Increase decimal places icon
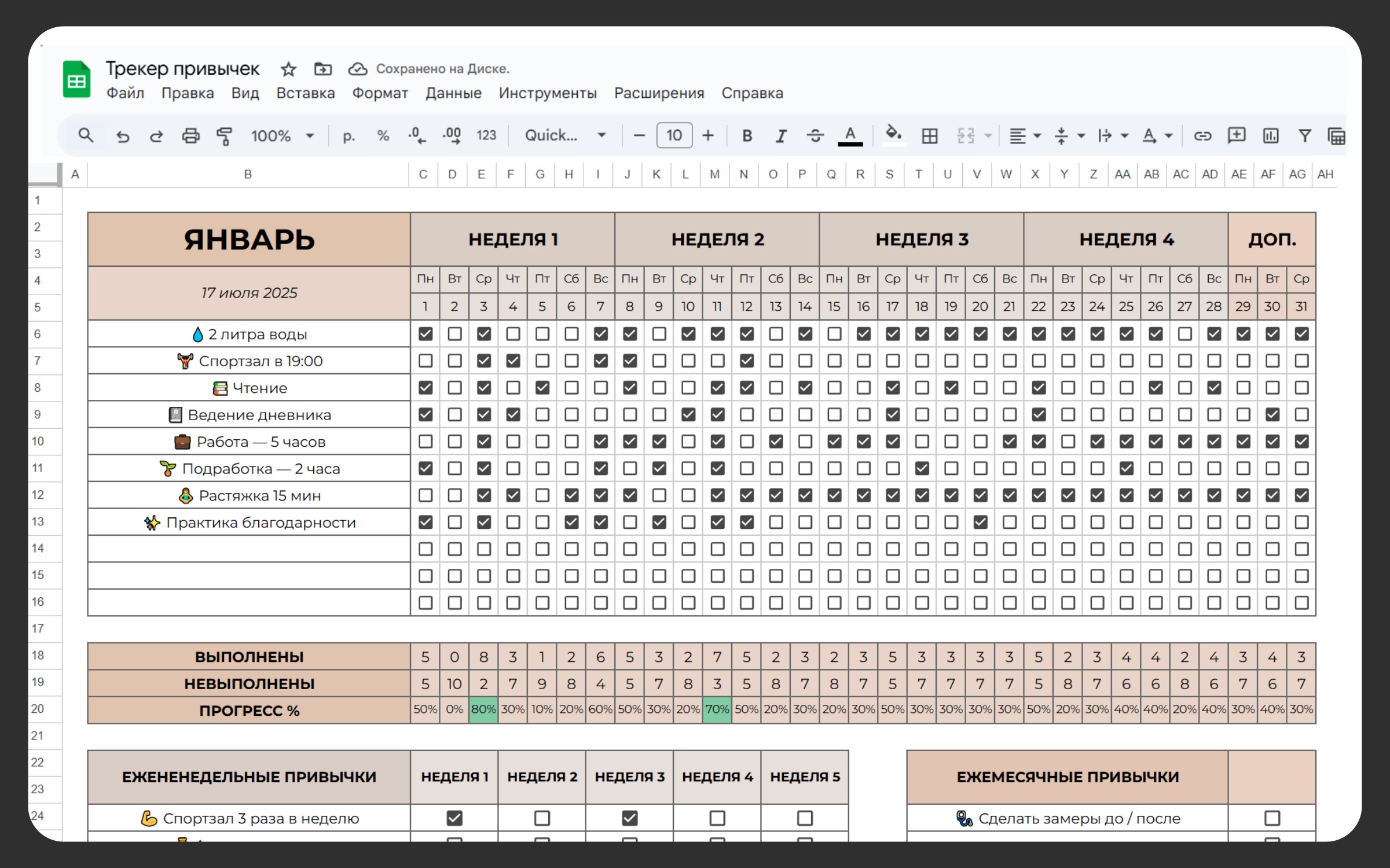Screen dimensions: 1390x868 (452, 136)
